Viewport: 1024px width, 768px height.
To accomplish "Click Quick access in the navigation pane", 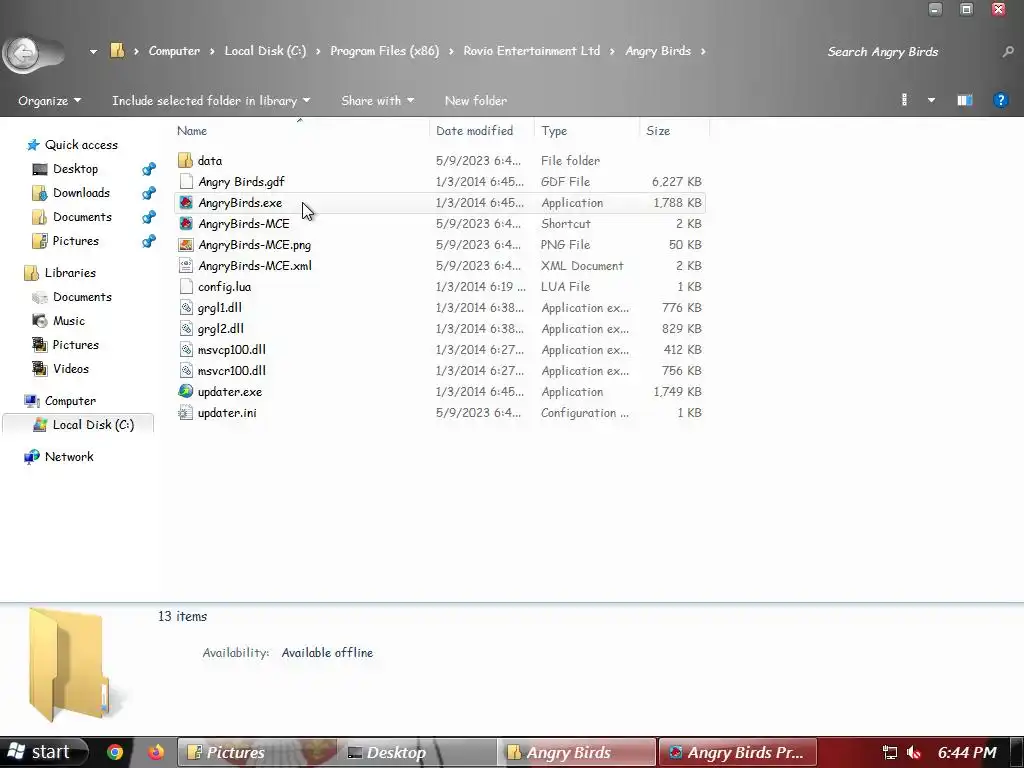I will [81, 145].
